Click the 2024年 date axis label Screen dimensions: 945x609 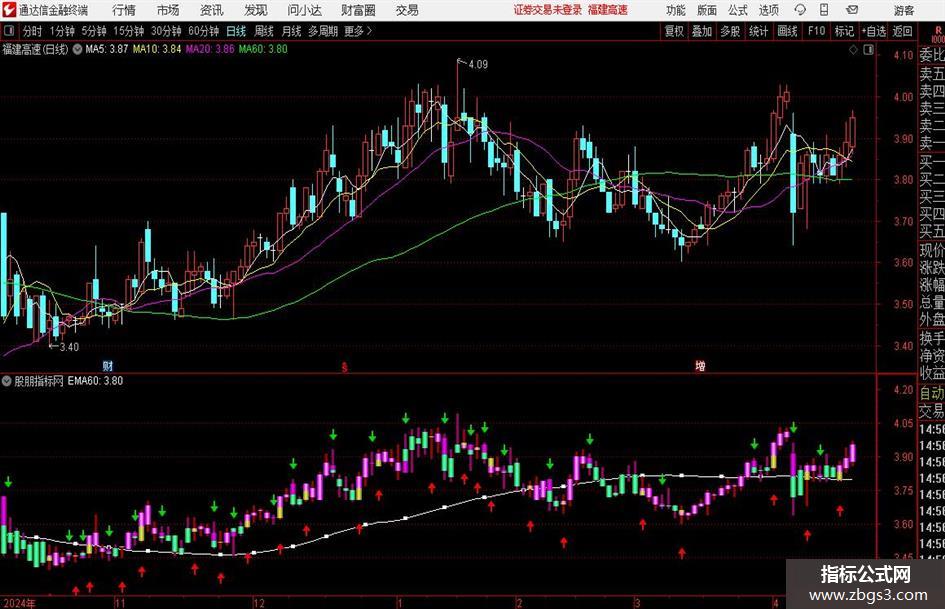click(19, 603)
